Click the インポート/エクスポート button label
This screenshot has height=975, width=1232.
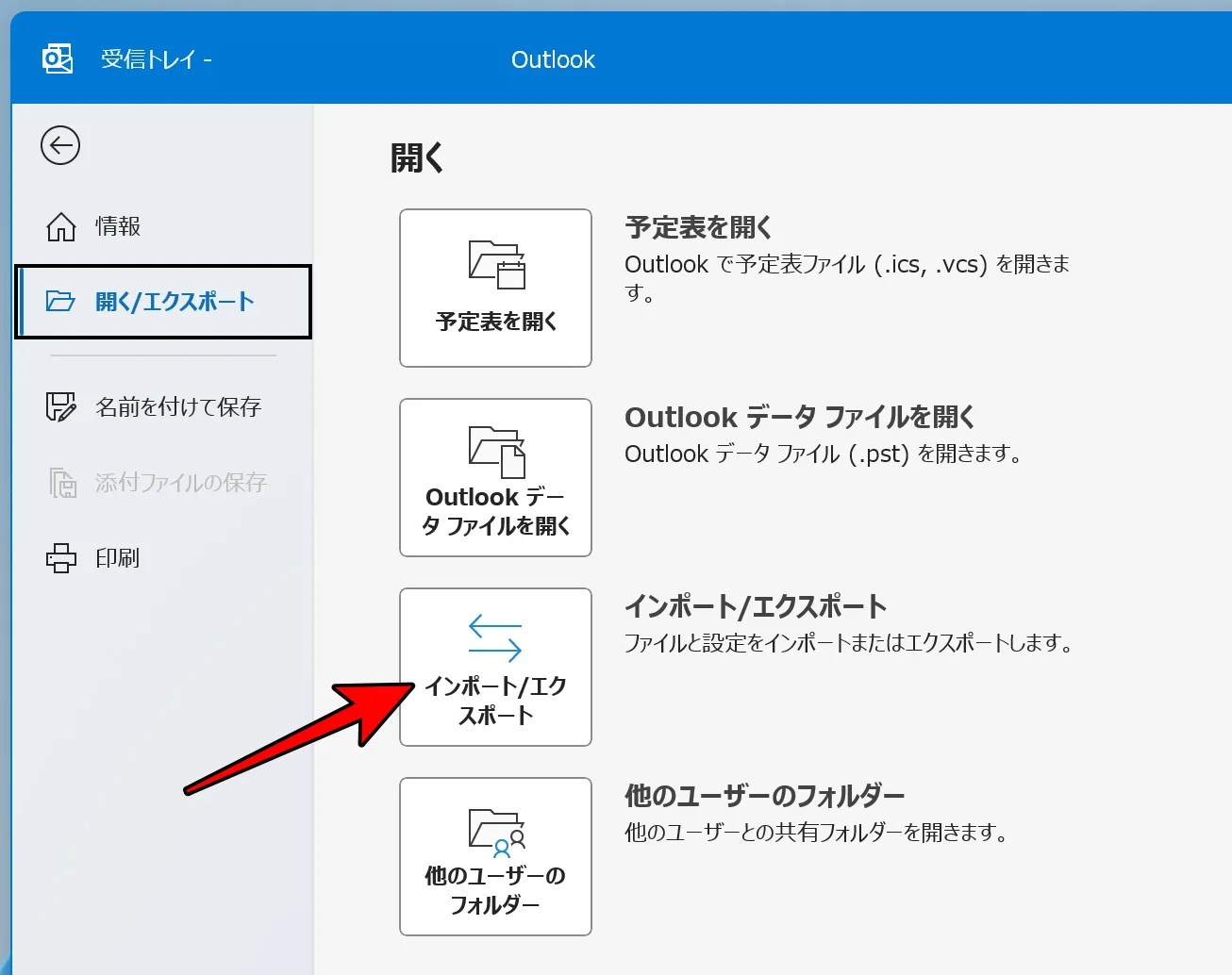tap(496, 701)
